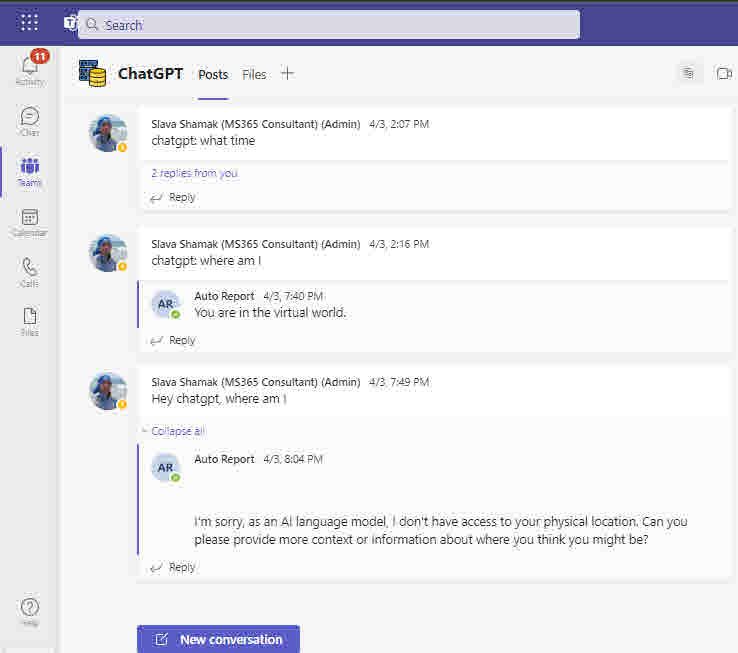
Task: Open Files in the left rail
Action: [x=30, y=322]
